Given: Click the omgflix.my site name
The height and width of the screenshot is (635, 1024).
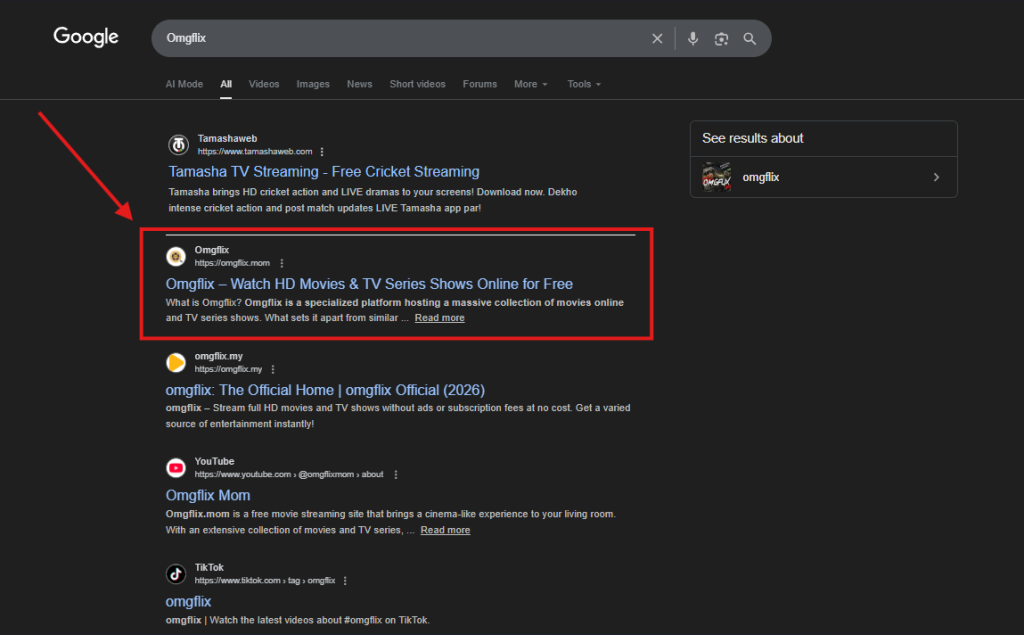Looking at the screenshot, I should (218, 356).
